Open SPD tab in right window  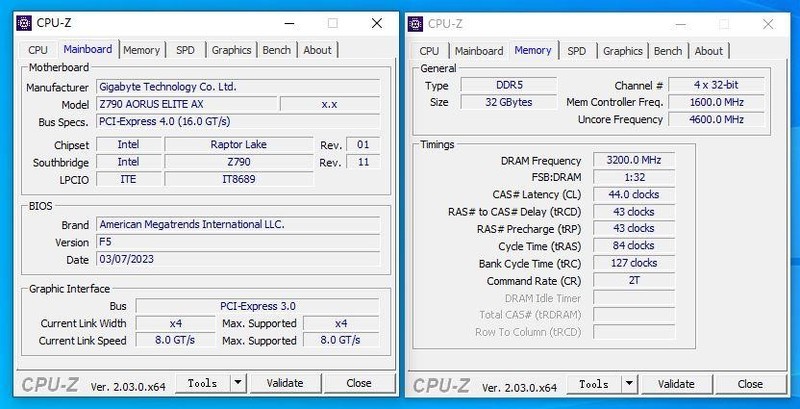point(577,51)
